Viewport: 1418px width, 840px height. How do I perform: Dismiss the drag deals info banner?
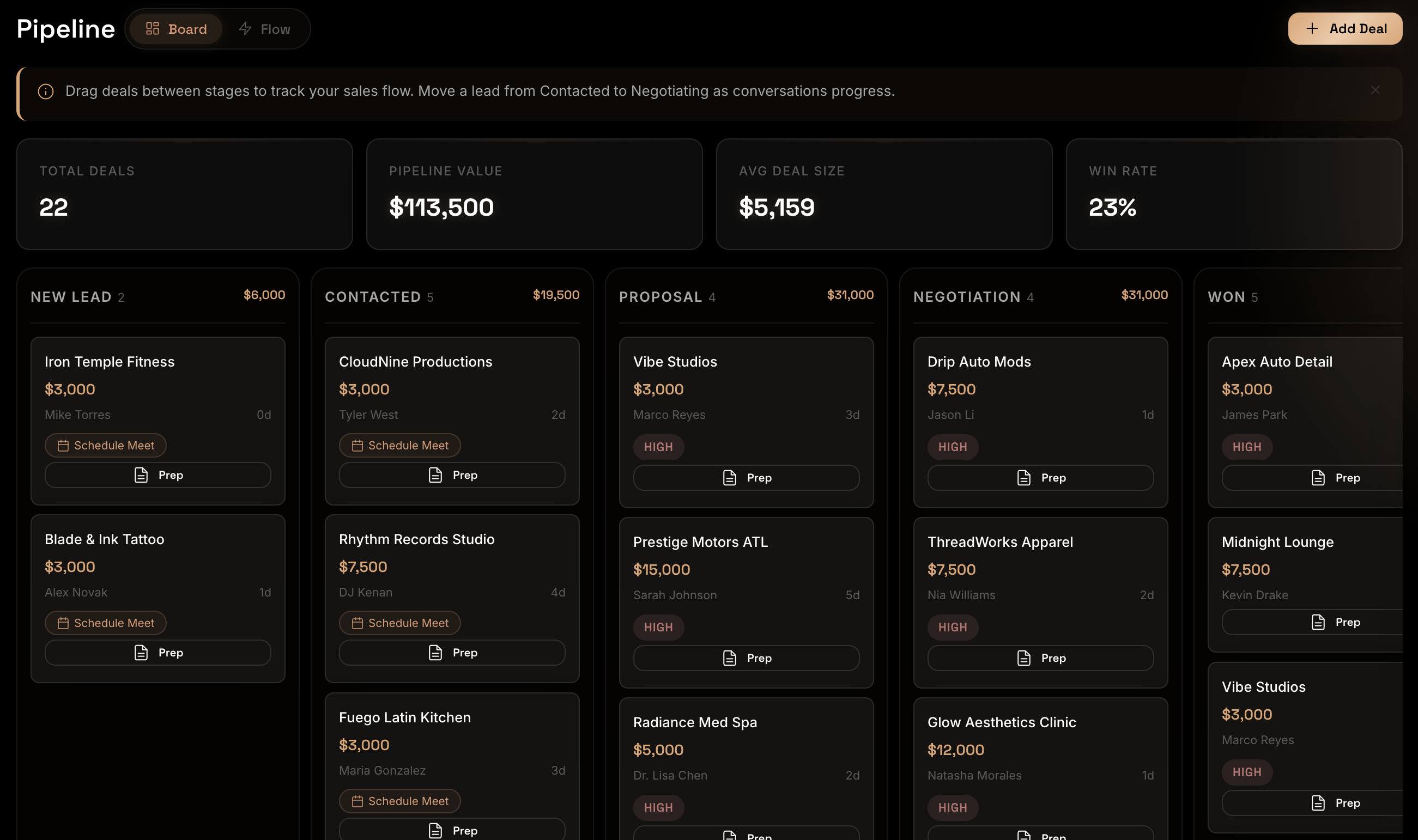pyautogui.click(x=1375, y=90)
